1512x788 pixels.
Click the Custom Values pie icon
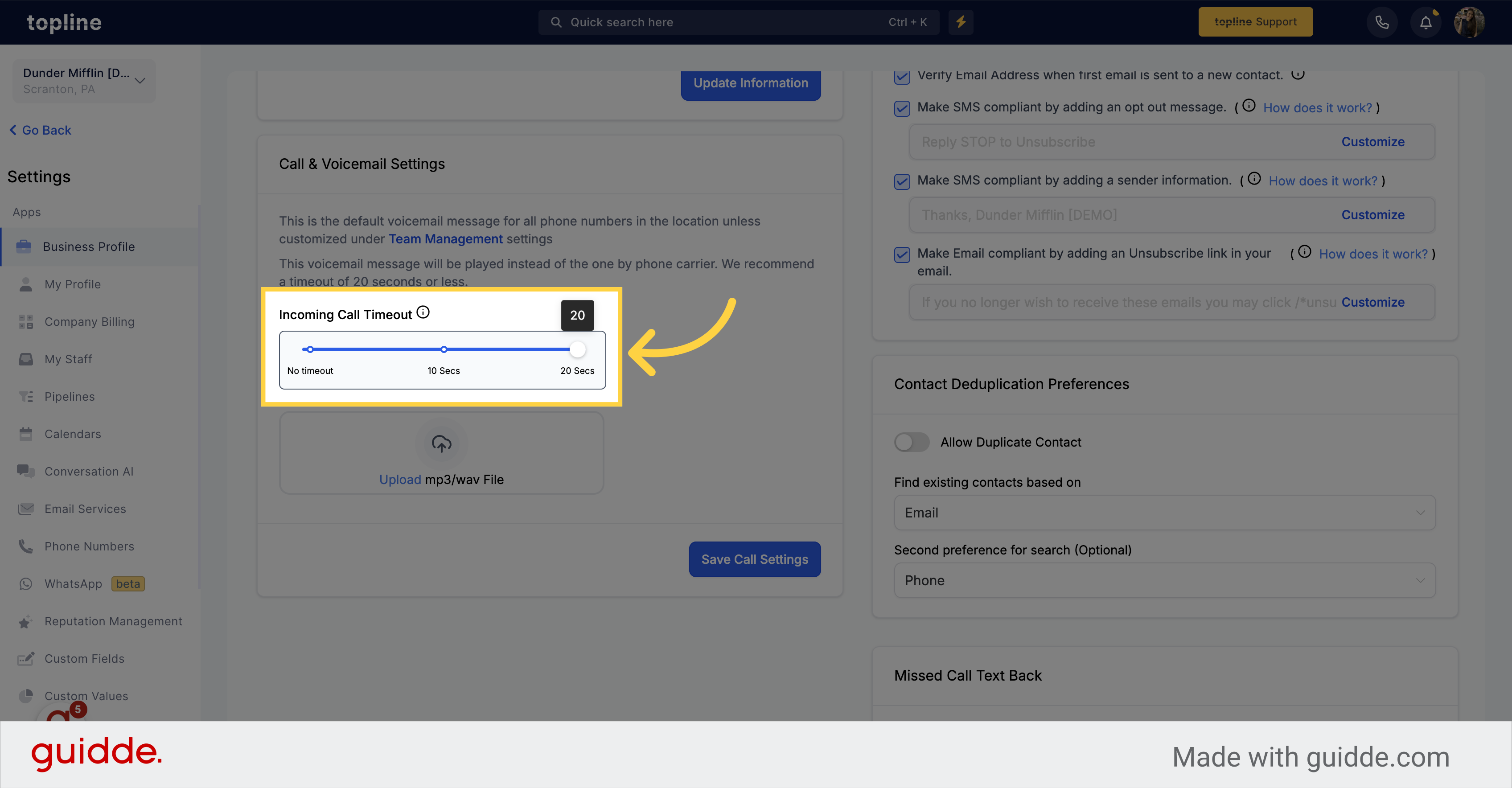26,696
